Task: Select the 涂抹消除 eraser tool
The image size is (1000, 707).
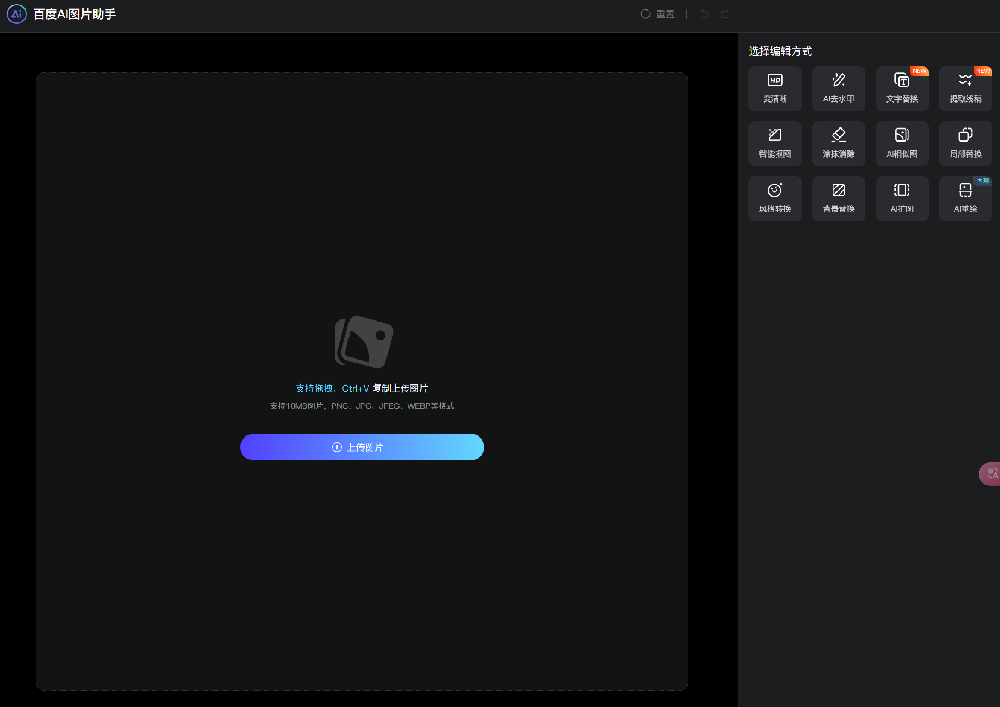Action: (838, 143)
